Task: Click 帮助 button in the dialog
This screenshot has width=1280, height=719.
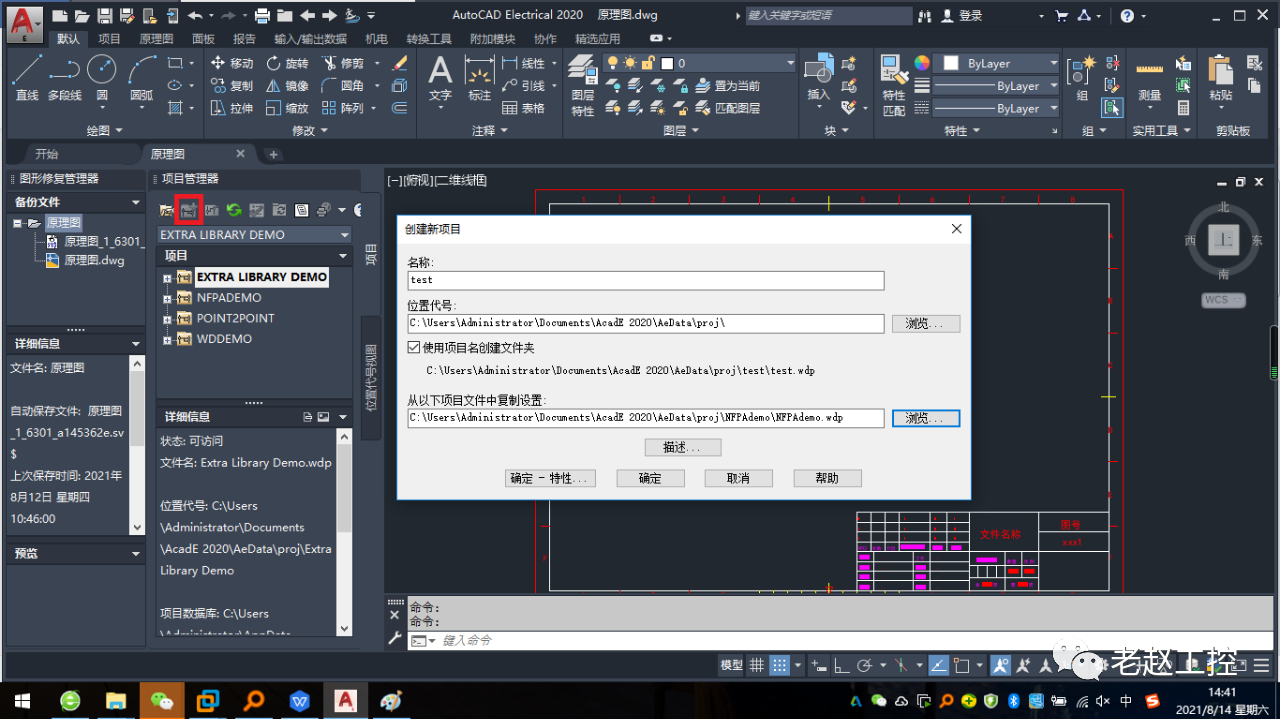Action: (827, 478)
